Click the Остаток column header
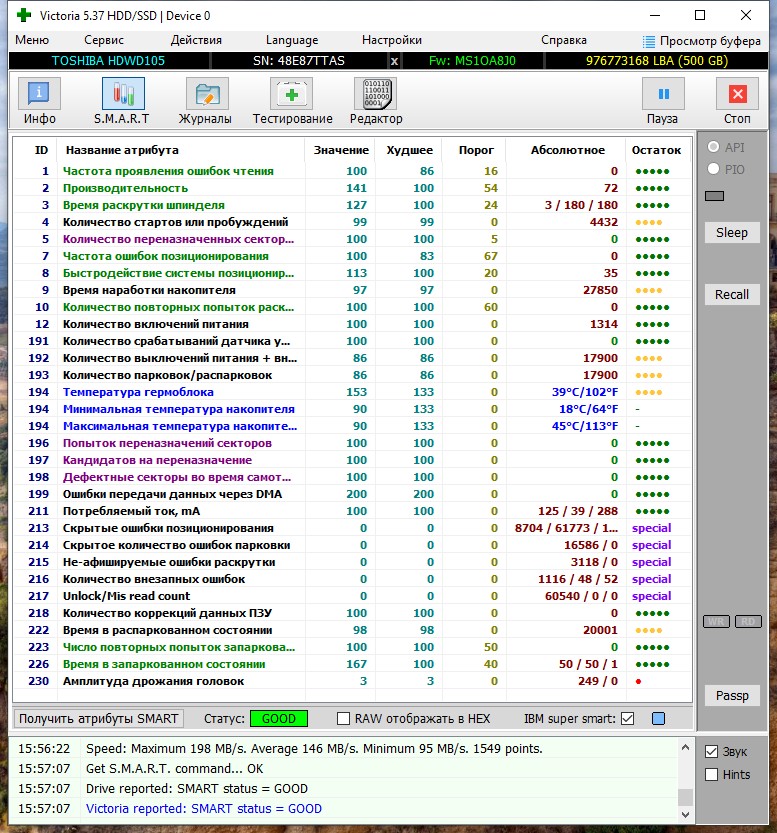This screenshot has height=833, width=777. 656,150
